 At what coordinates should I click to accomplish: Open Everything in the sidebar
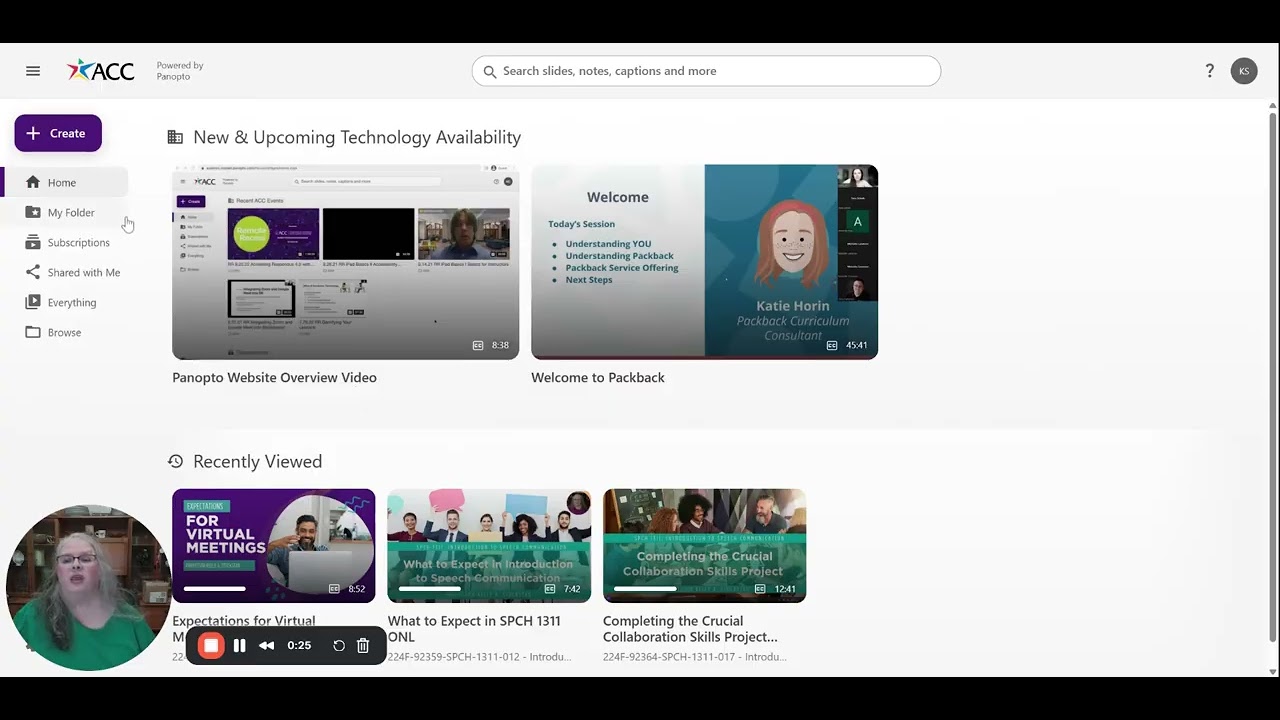(x=64, y=303)
